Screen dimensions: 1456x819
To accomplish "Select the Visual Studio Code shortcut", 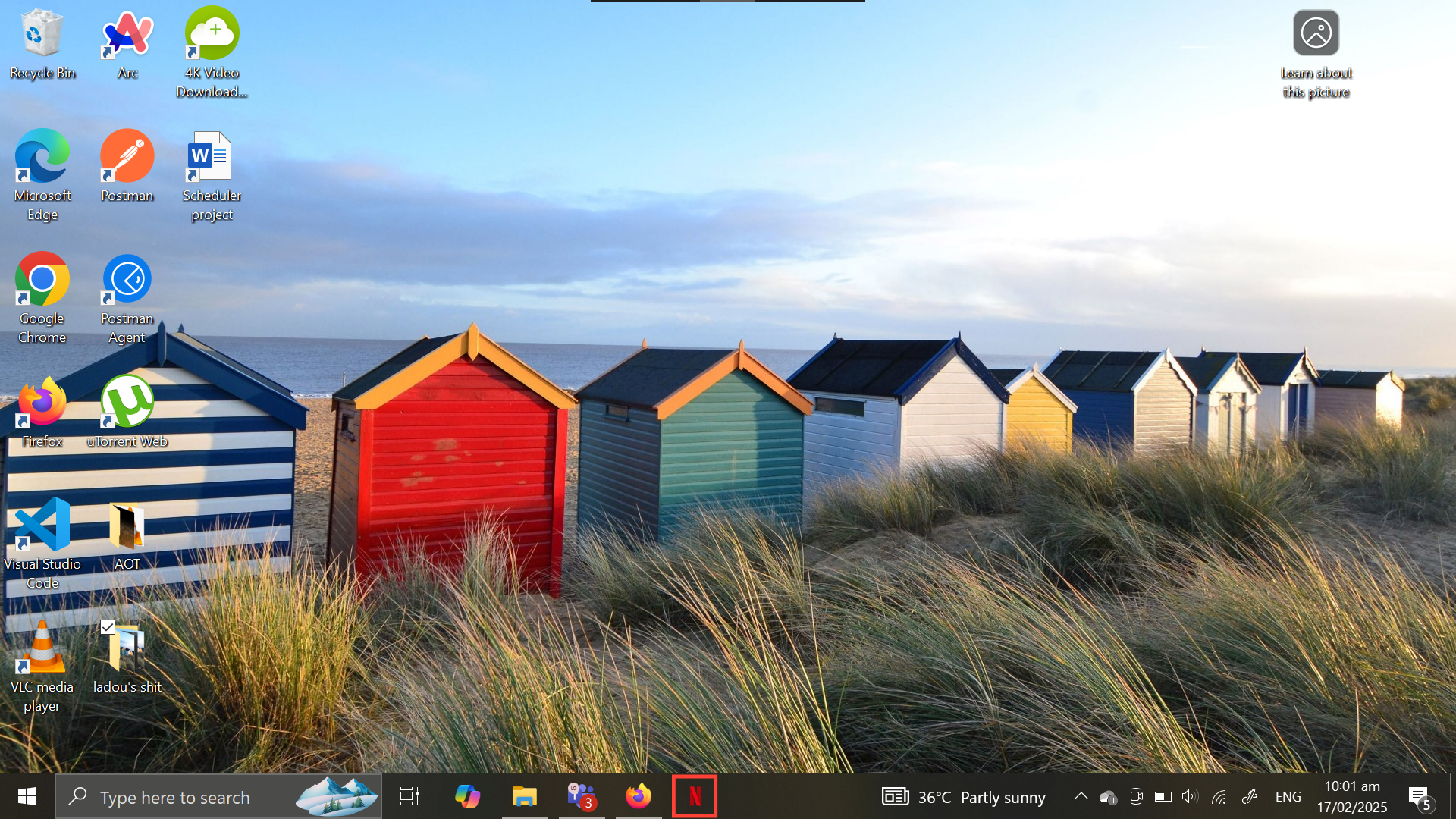I will [x=42, y=526].
